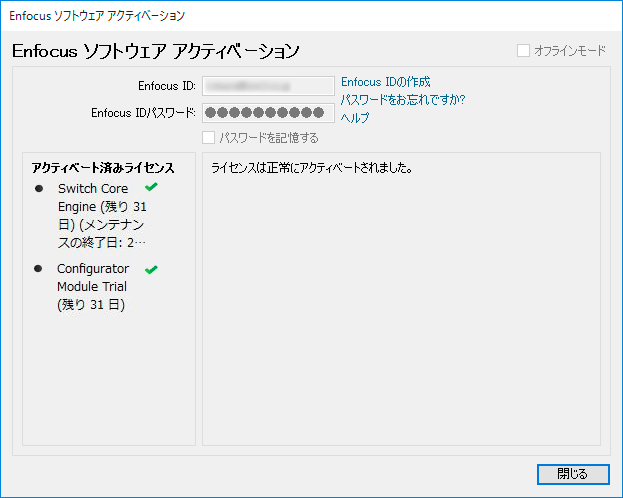Select the Switch Core Engine license entry
This screenshot has width=623, height=498.
click(x=102, y=215)
